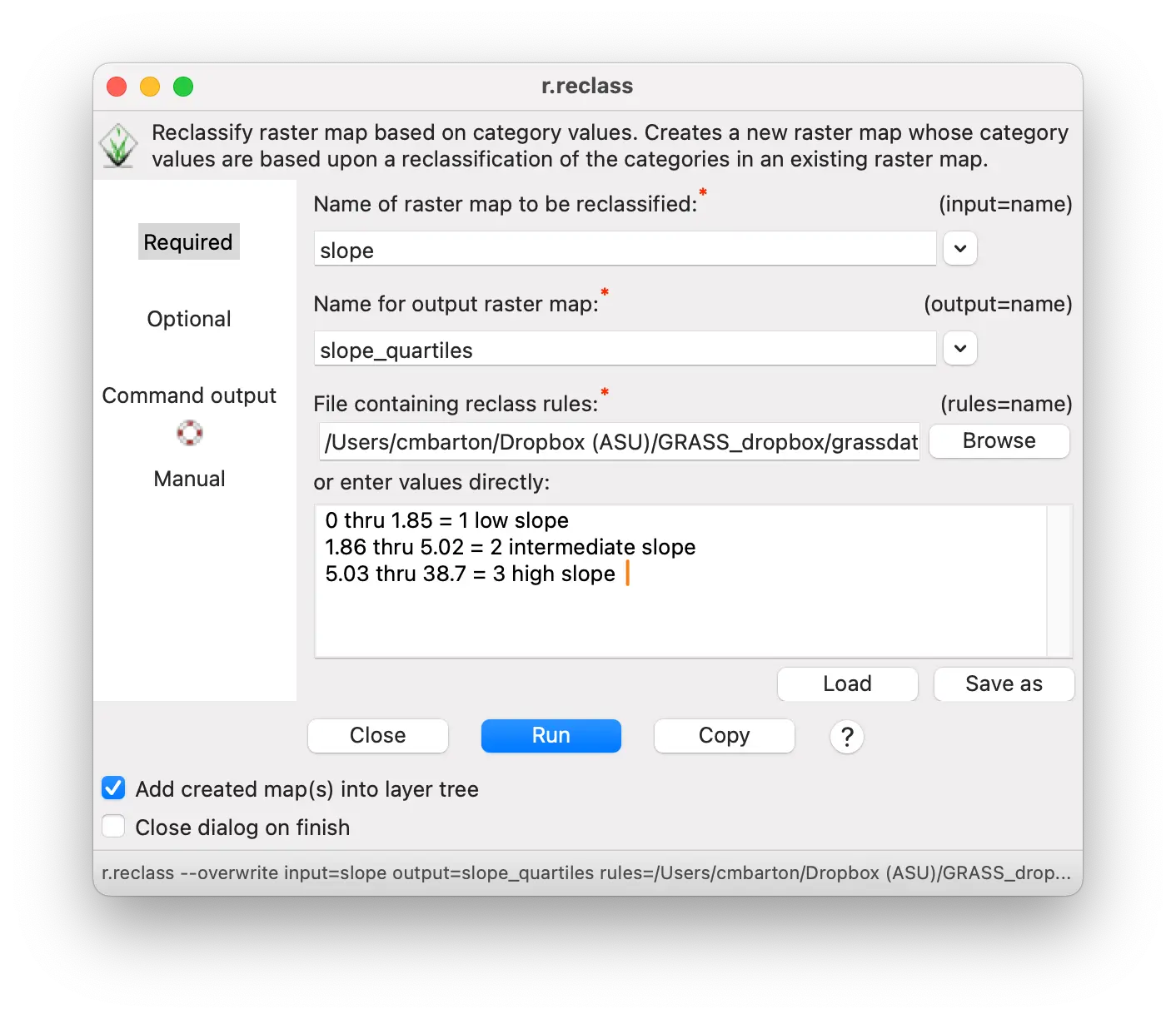Enable Close dialog on finish checkbox
This screenshot has height=1019, width=1176.
pyautogui.click(x=113, y=827)
